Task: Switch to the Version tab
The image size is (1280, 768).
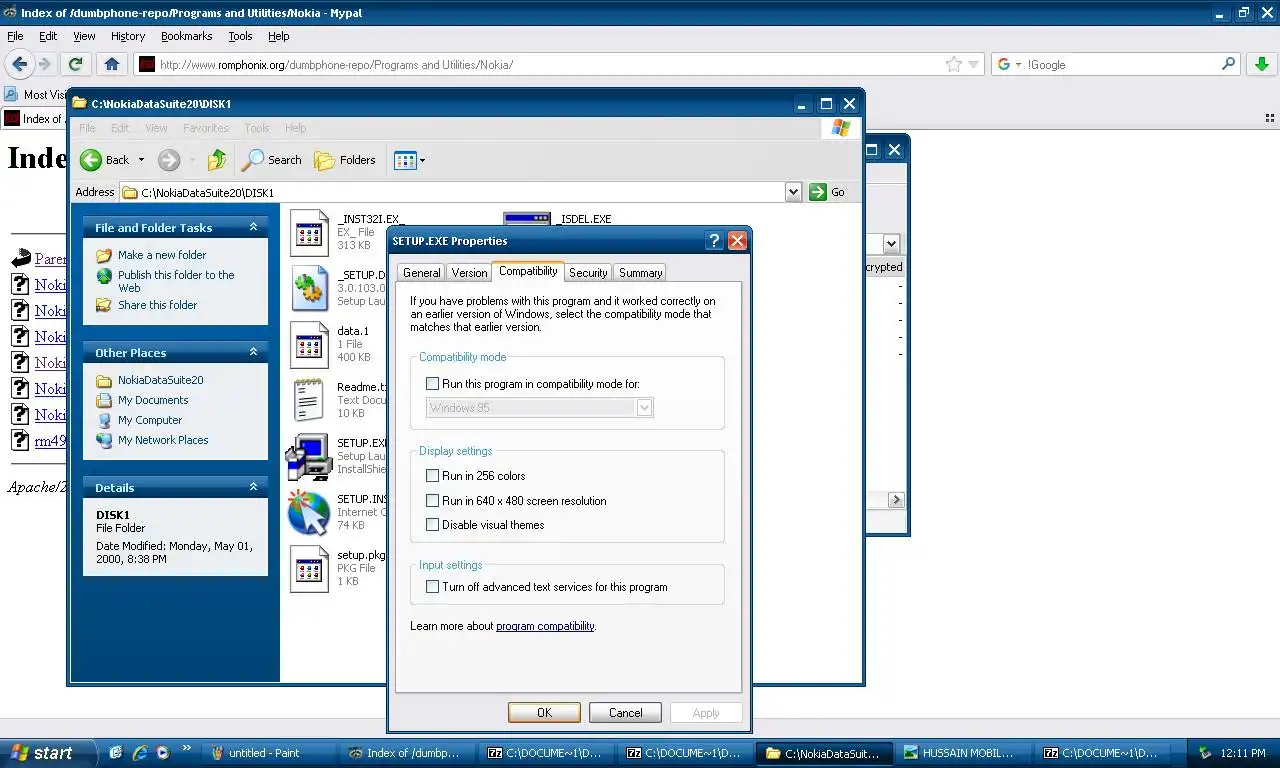Action: pyautogui.click(x=469, y=272)
